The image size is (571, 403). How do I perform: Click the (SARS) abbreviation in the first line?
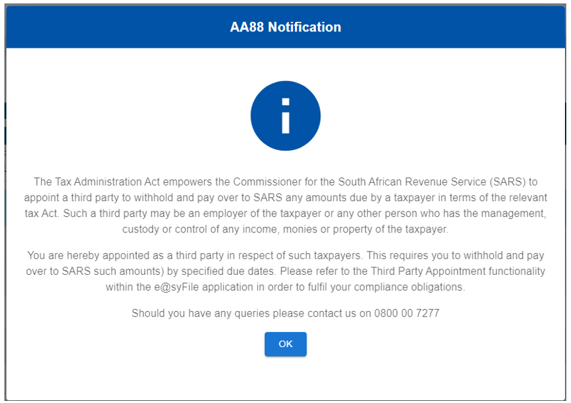coord(508,182)
